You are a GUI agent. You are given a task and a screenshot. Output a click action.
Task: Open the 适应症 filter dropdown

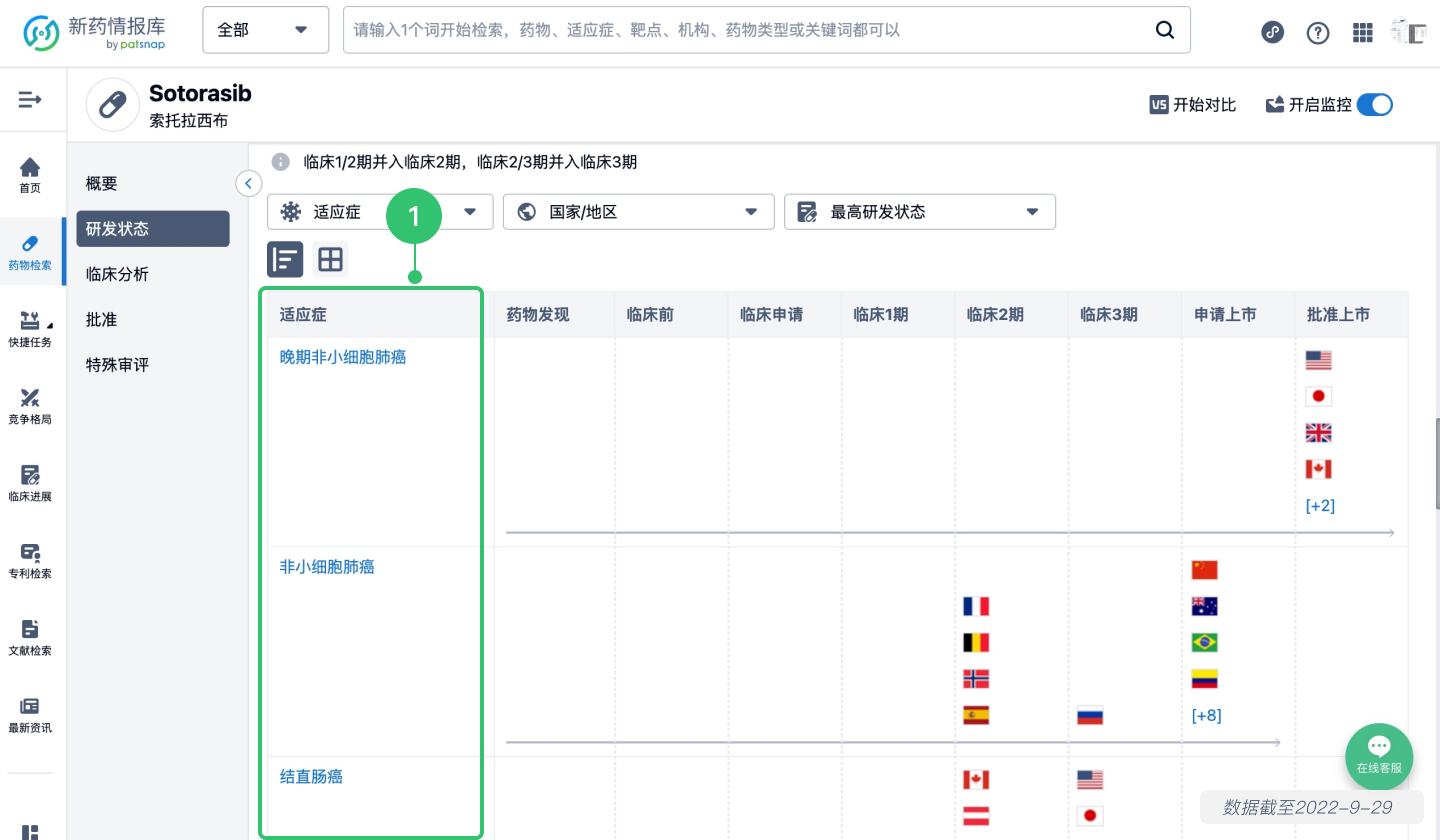click(380, 212)
